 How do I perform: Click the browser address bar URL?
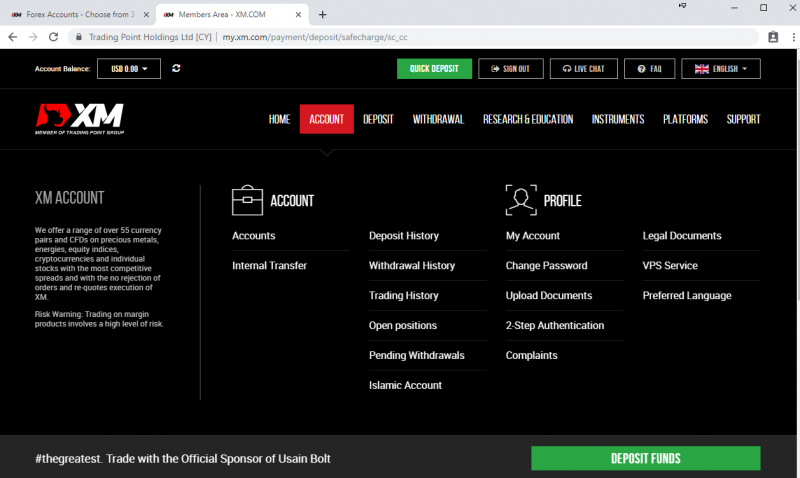click(315, 37)
